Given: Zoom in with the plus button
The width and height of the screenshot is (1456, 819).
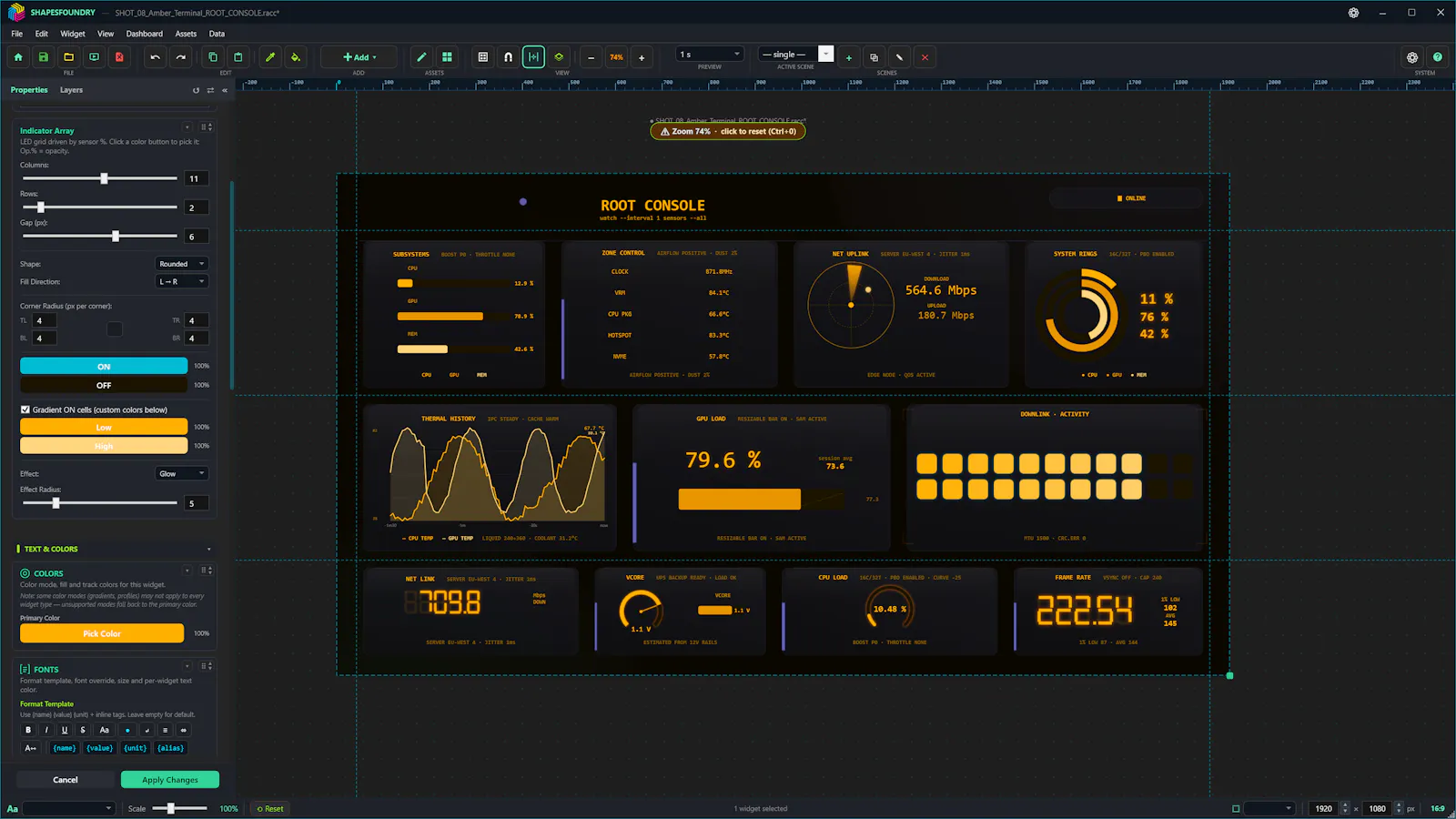Looking at the screenshot, I should (642, 57).
